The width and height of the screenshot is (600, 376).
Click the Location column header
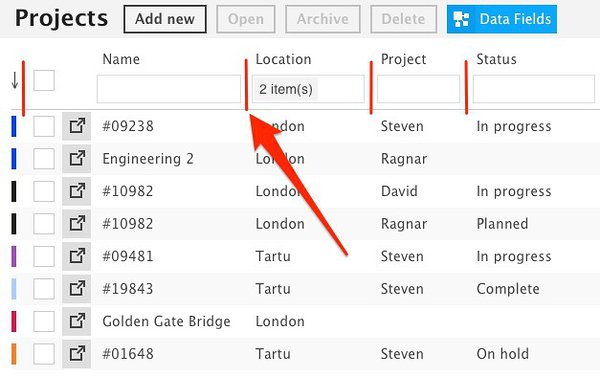[x=283, y=59]
